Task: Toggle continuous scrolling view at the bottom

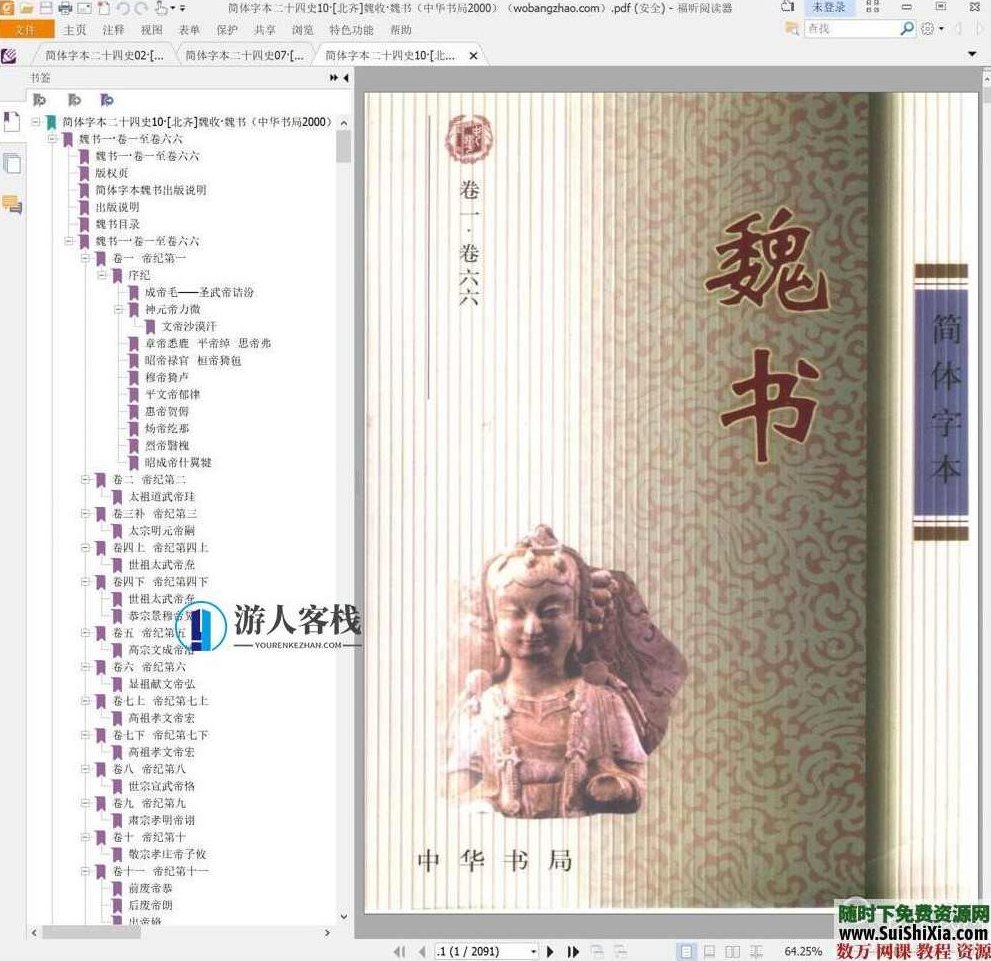Action: click(x=711, y=951)
